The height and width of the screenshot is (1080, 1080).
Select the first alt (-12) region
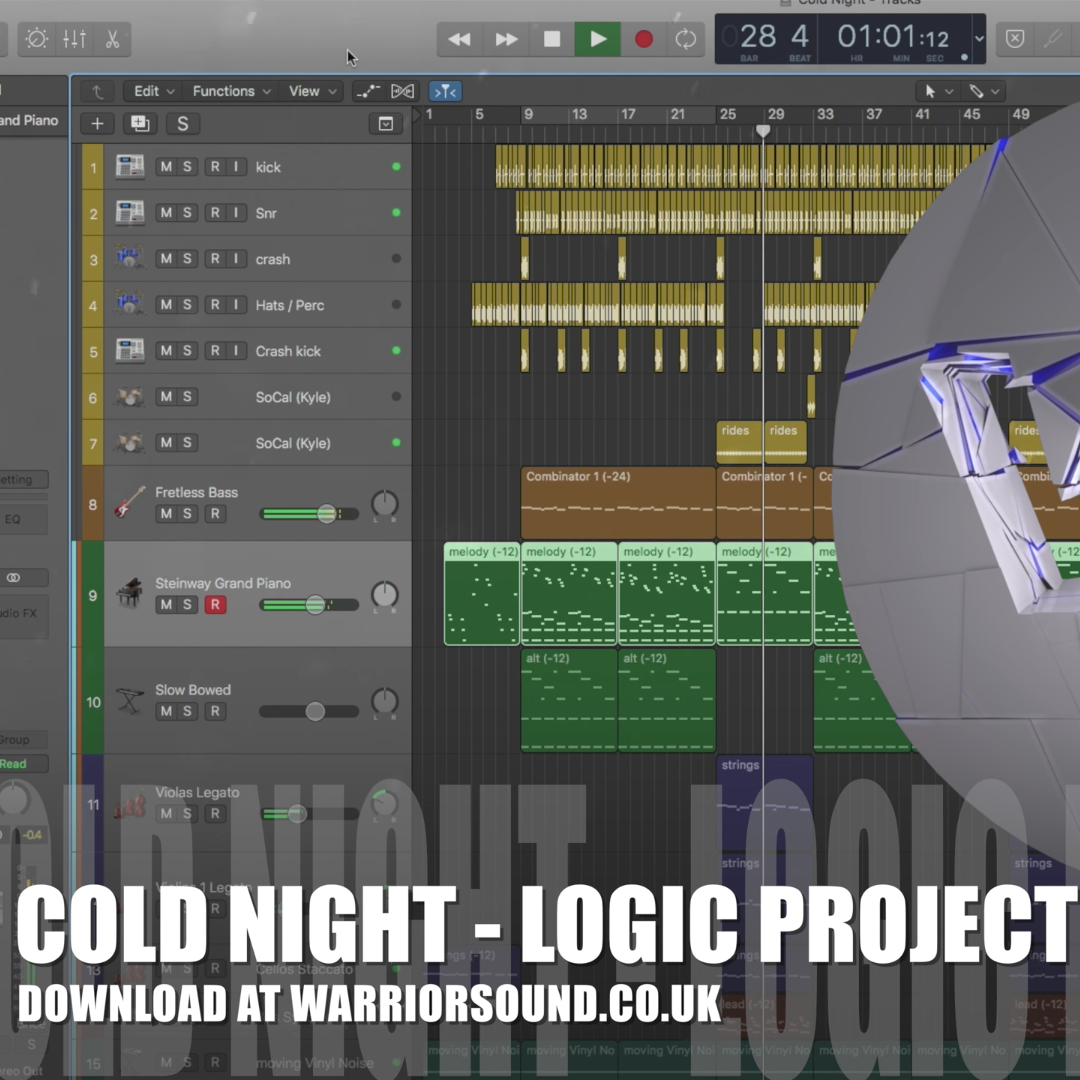(568, 700)
